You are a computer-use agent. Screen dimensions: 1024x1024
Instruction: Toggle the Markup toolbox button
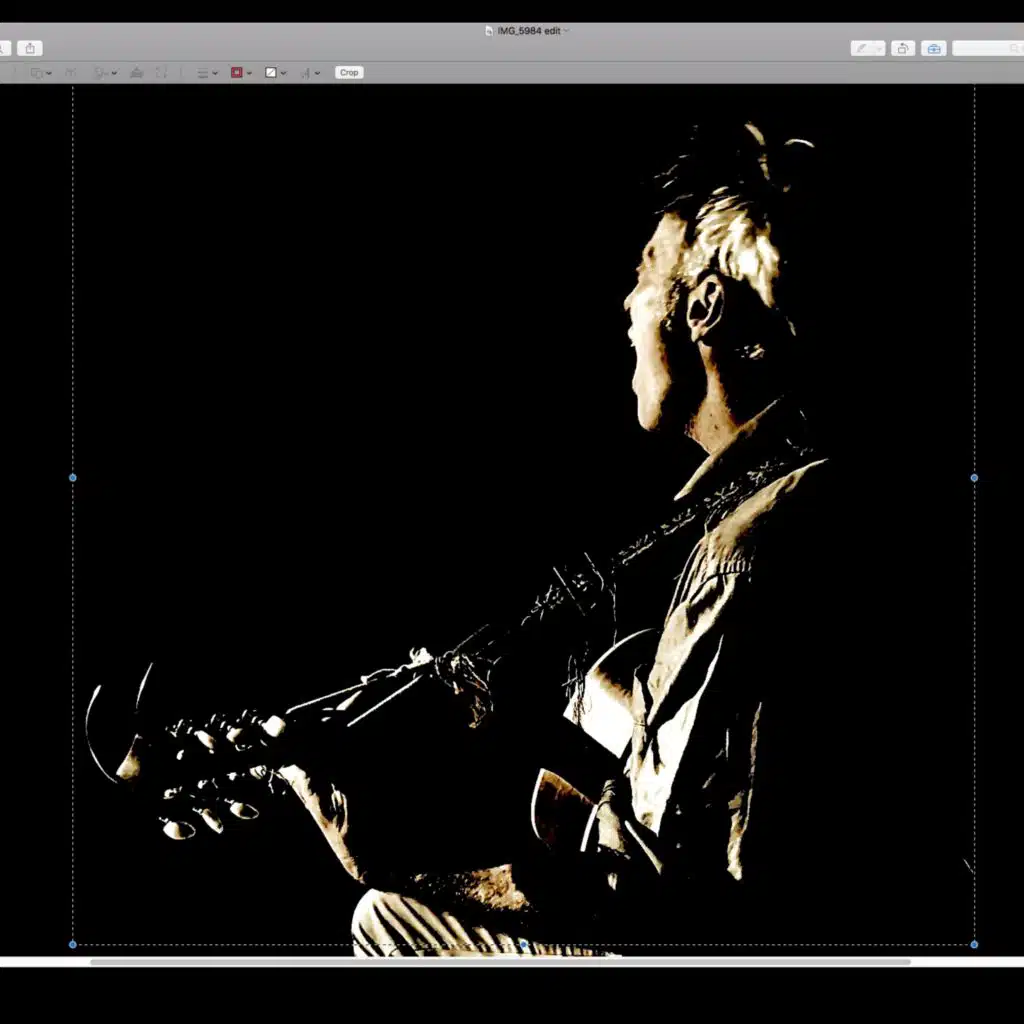[933, 48]
